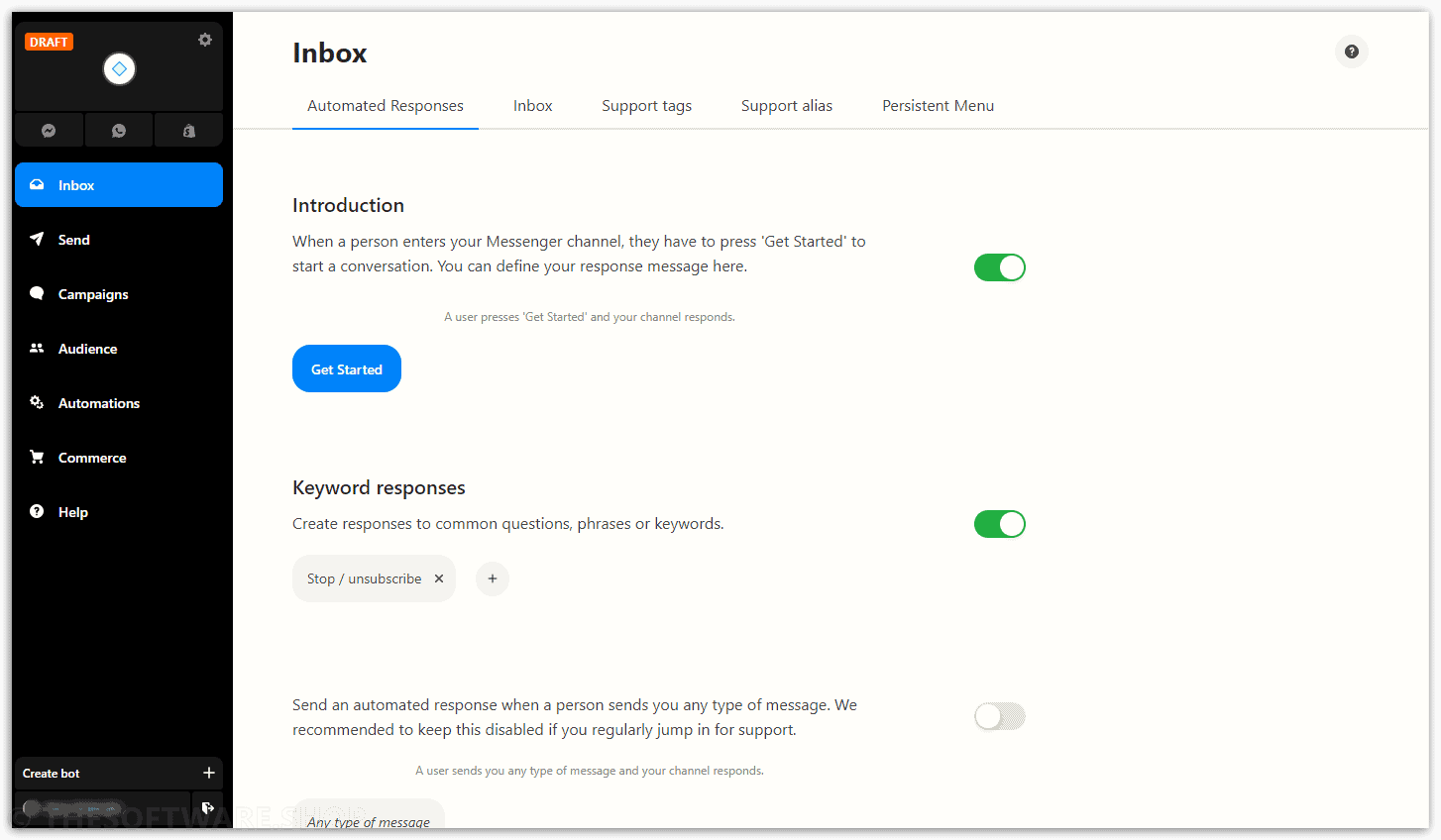Turn off the Keyword responses toggle

click(999, 524)
